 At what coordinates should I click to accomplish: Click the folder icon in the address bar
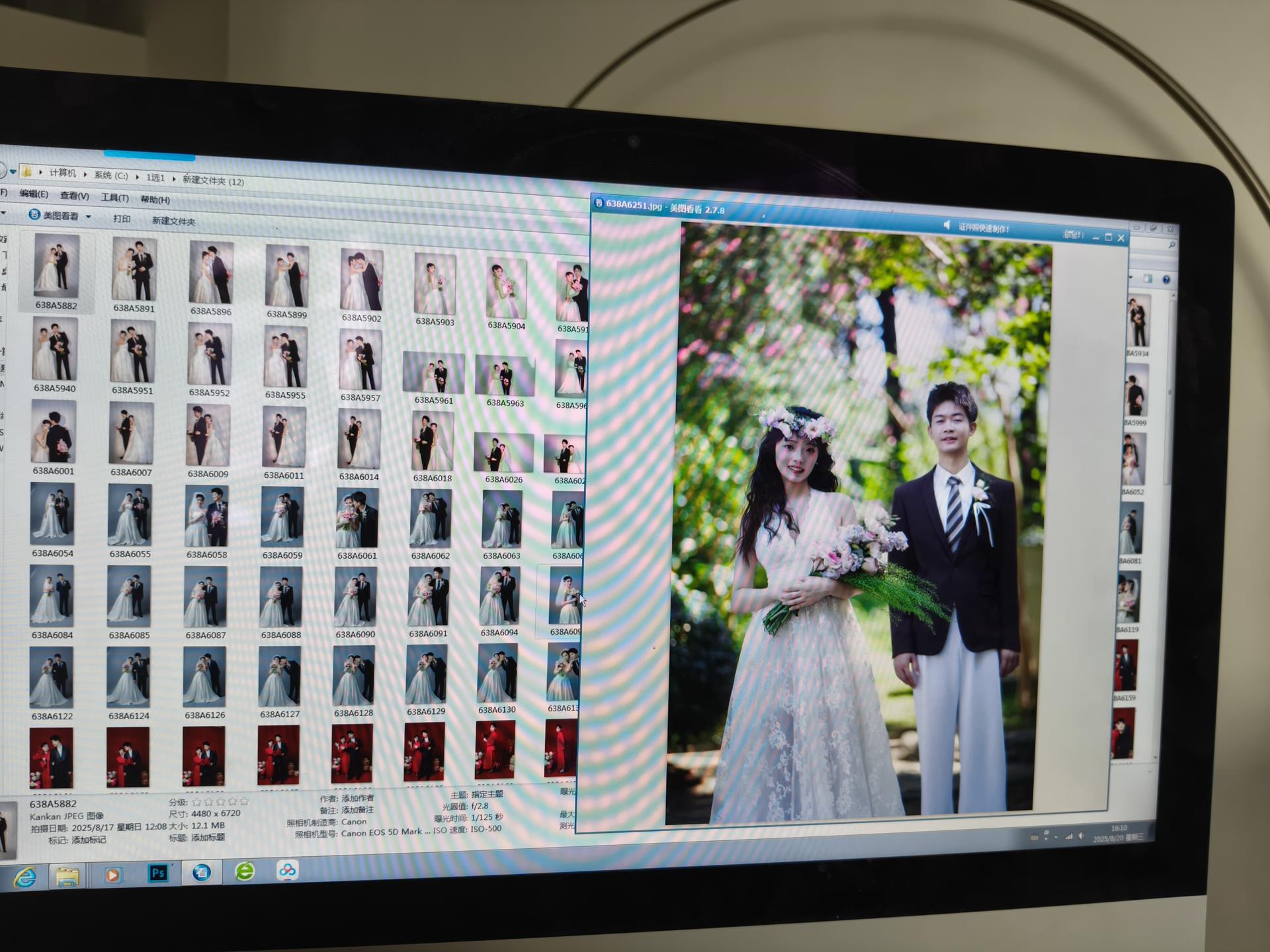tap(27, 172)
